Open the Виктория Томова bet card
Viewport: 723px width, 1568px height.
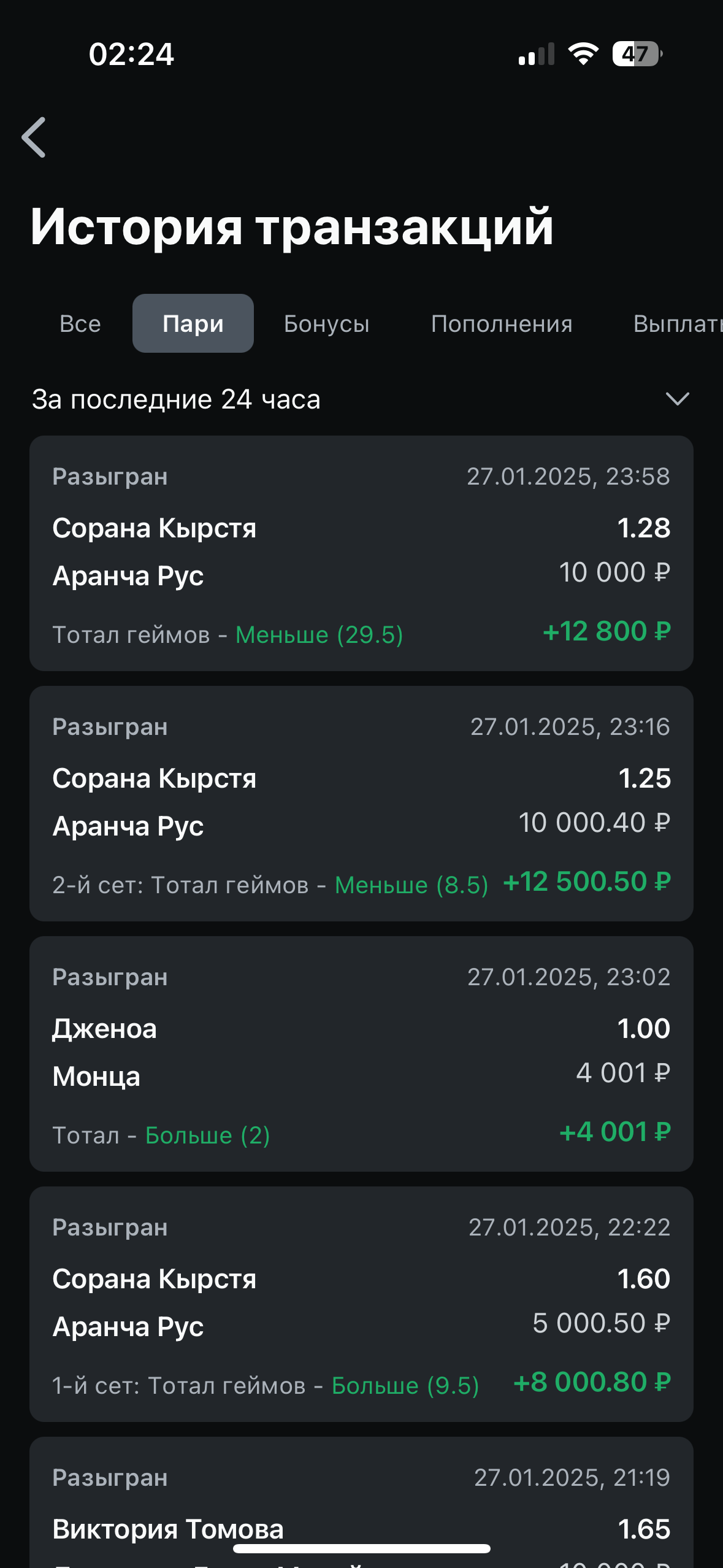click(361, 1509)
